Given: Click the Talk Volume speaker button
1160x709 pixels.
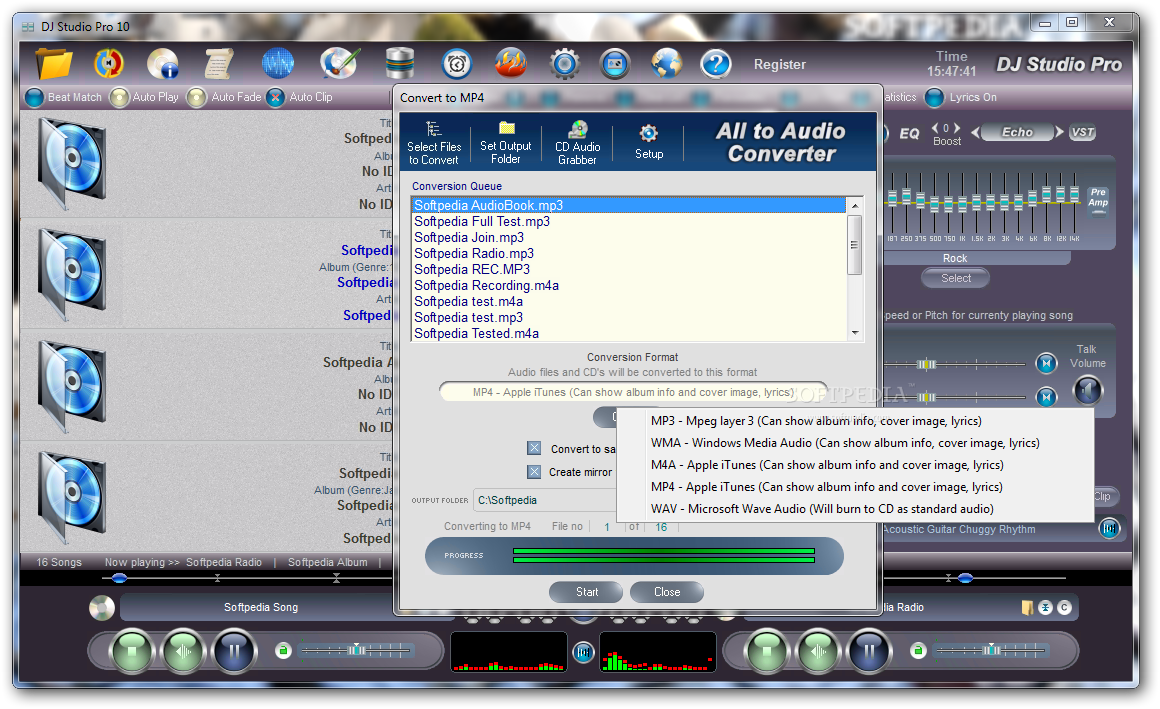Looking at the screenshot, I should tap(1088, 390).
